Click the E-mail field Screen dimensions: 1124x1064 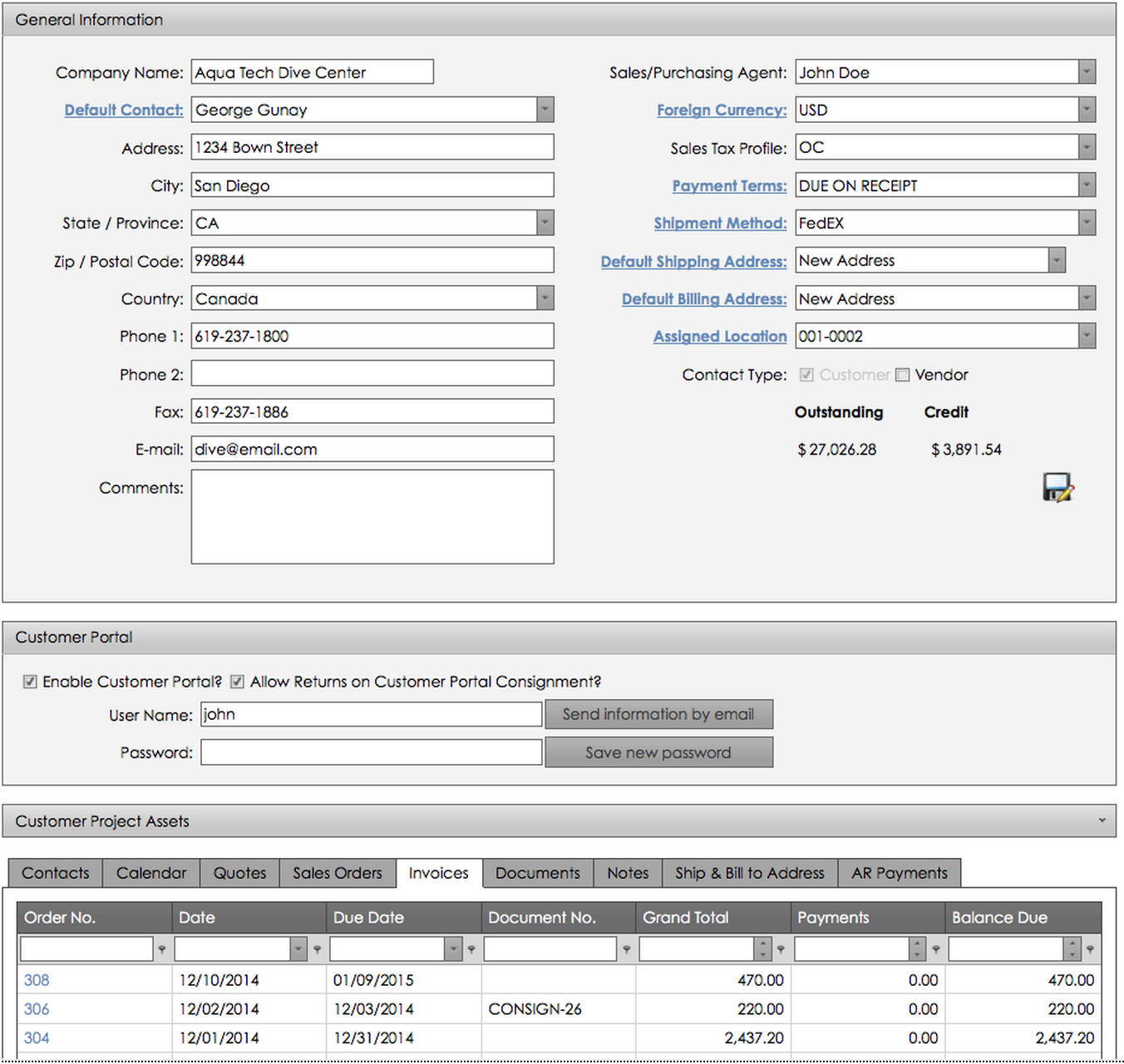pyautogui.click(x=372, y=449)
